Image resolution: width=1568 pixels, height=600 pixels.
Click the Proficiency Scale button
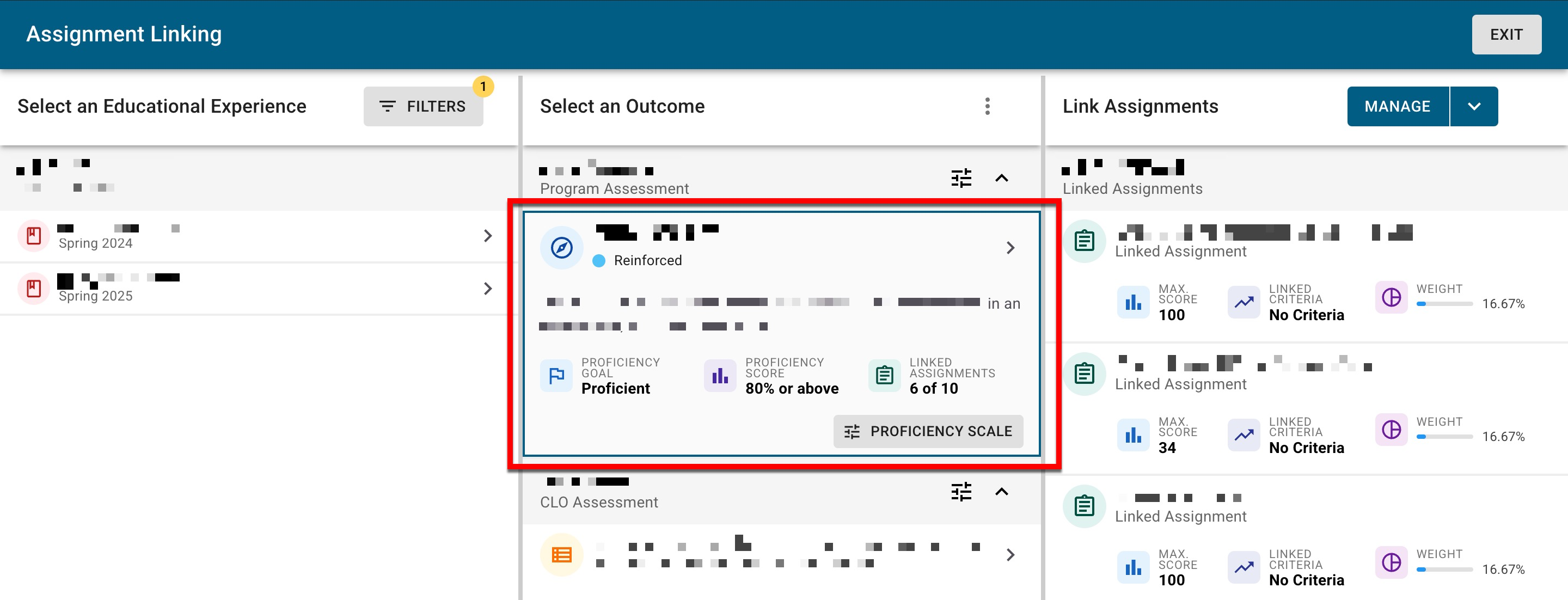pyautogui.click(x=928, y=431)
